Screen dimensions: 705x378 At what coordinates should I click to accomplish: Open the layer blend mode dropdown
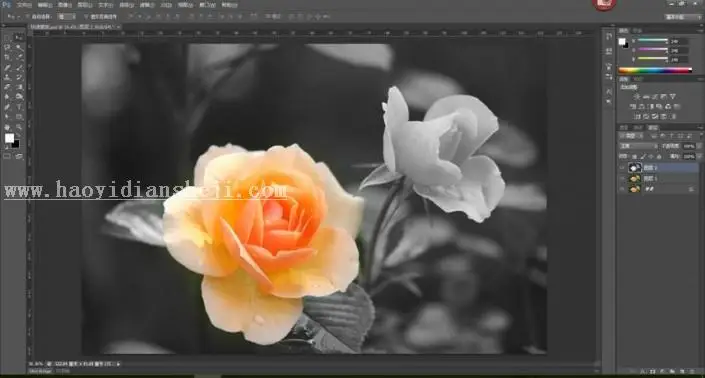click(x=639, y=146)
